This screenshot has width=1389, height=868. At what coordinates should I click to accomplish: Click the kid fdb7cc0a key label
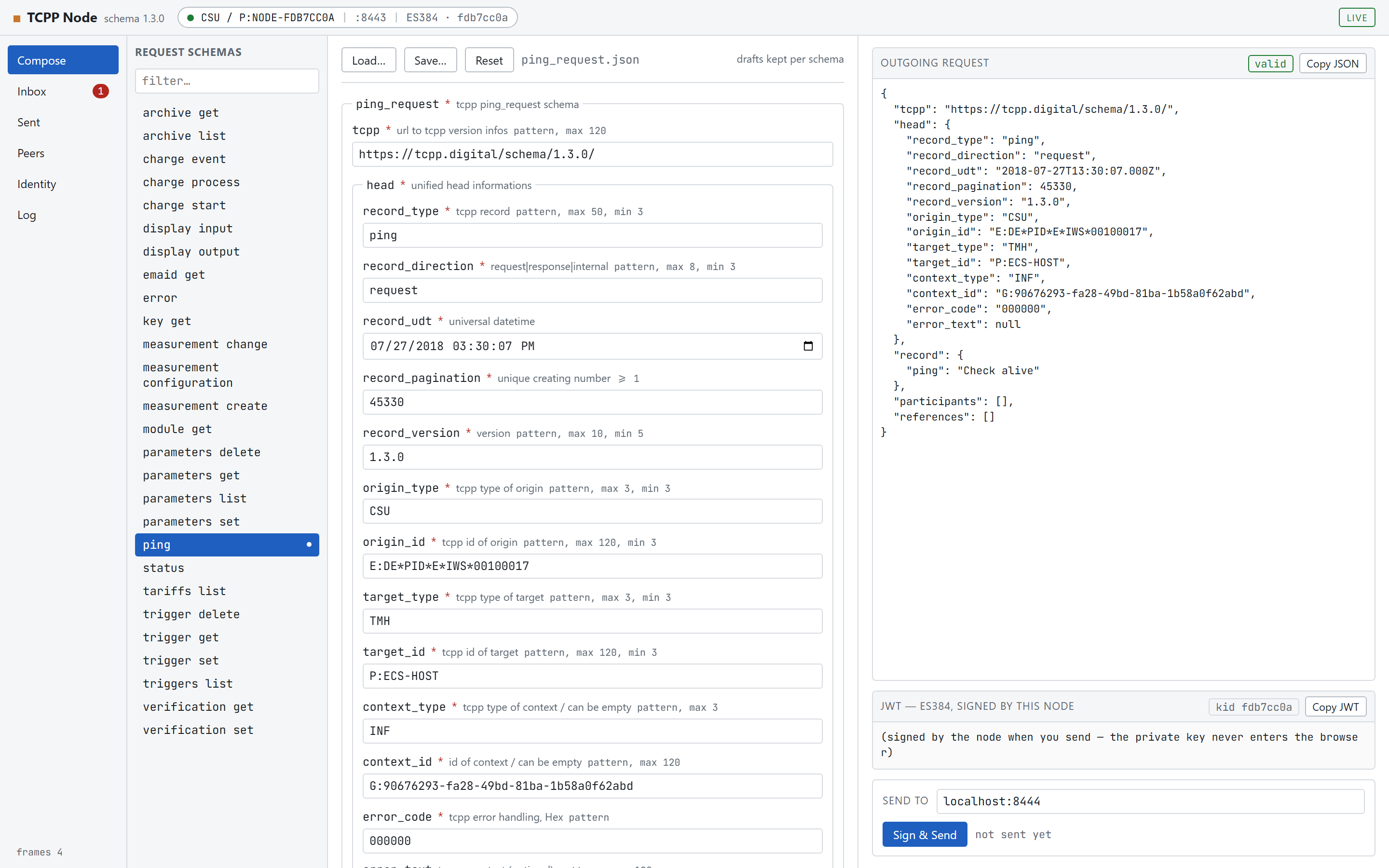point(1253,707)
